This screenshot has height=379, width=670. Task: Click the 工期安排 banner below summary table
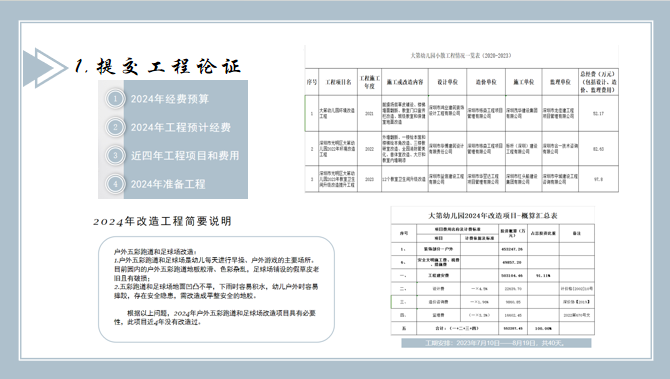click(496, 343)
